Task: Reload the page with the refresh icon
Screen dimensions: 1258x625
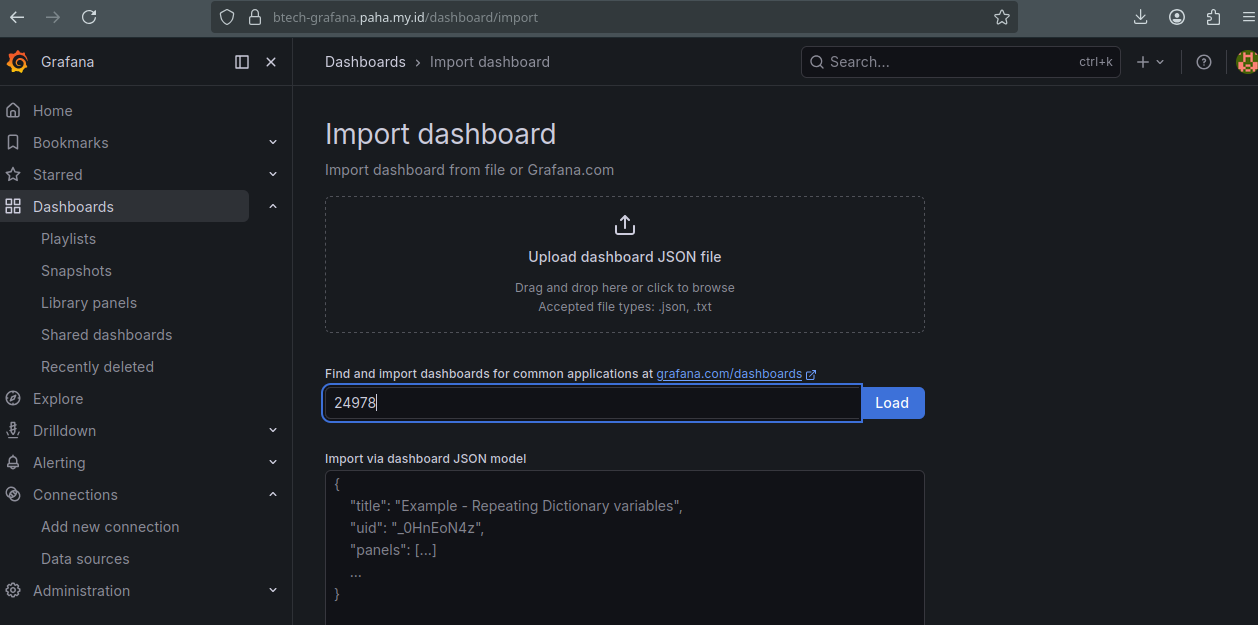Action: click(89, 17)
